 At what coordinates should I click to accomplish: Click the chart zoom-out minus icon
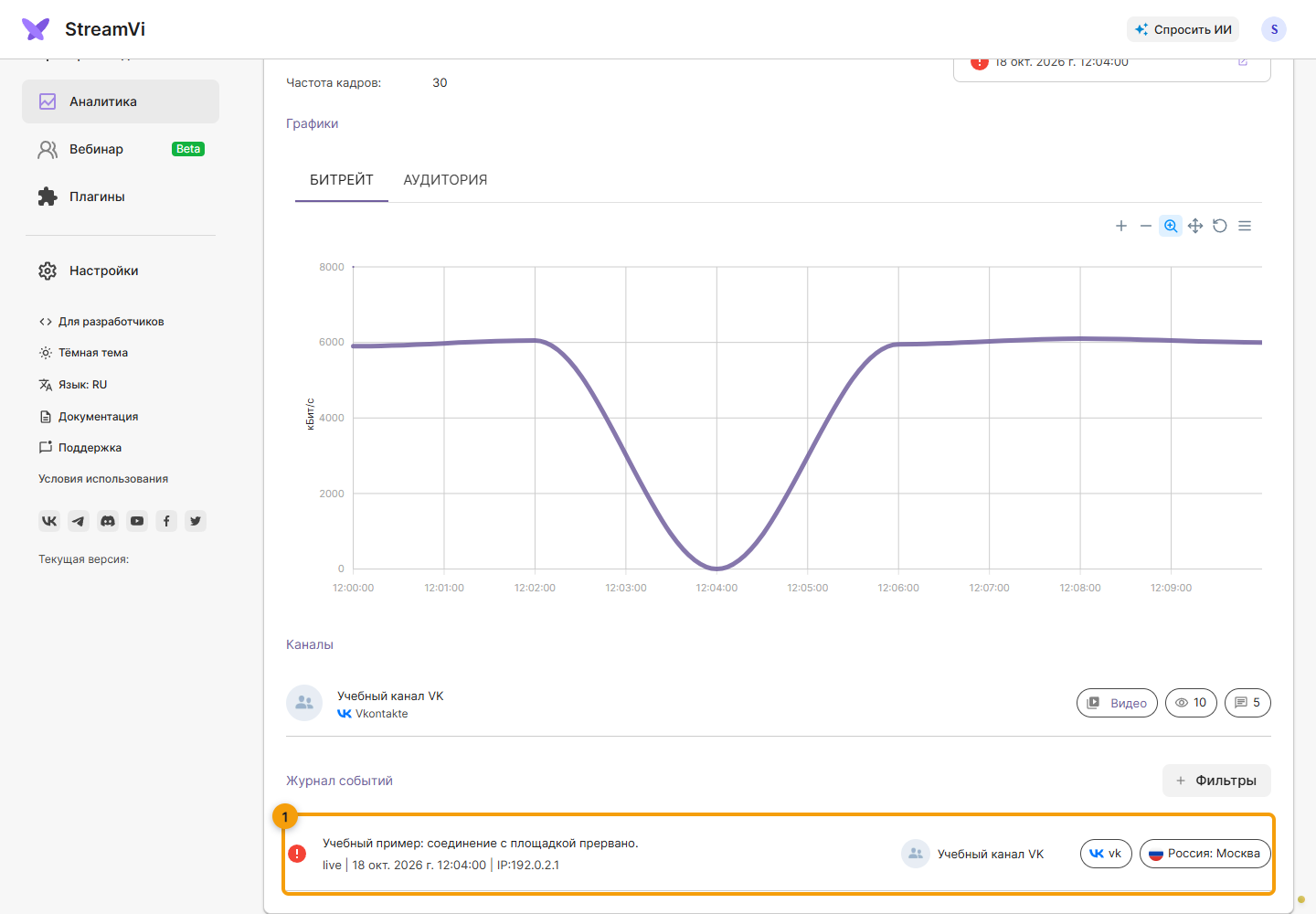click(x=1146, y=226)
